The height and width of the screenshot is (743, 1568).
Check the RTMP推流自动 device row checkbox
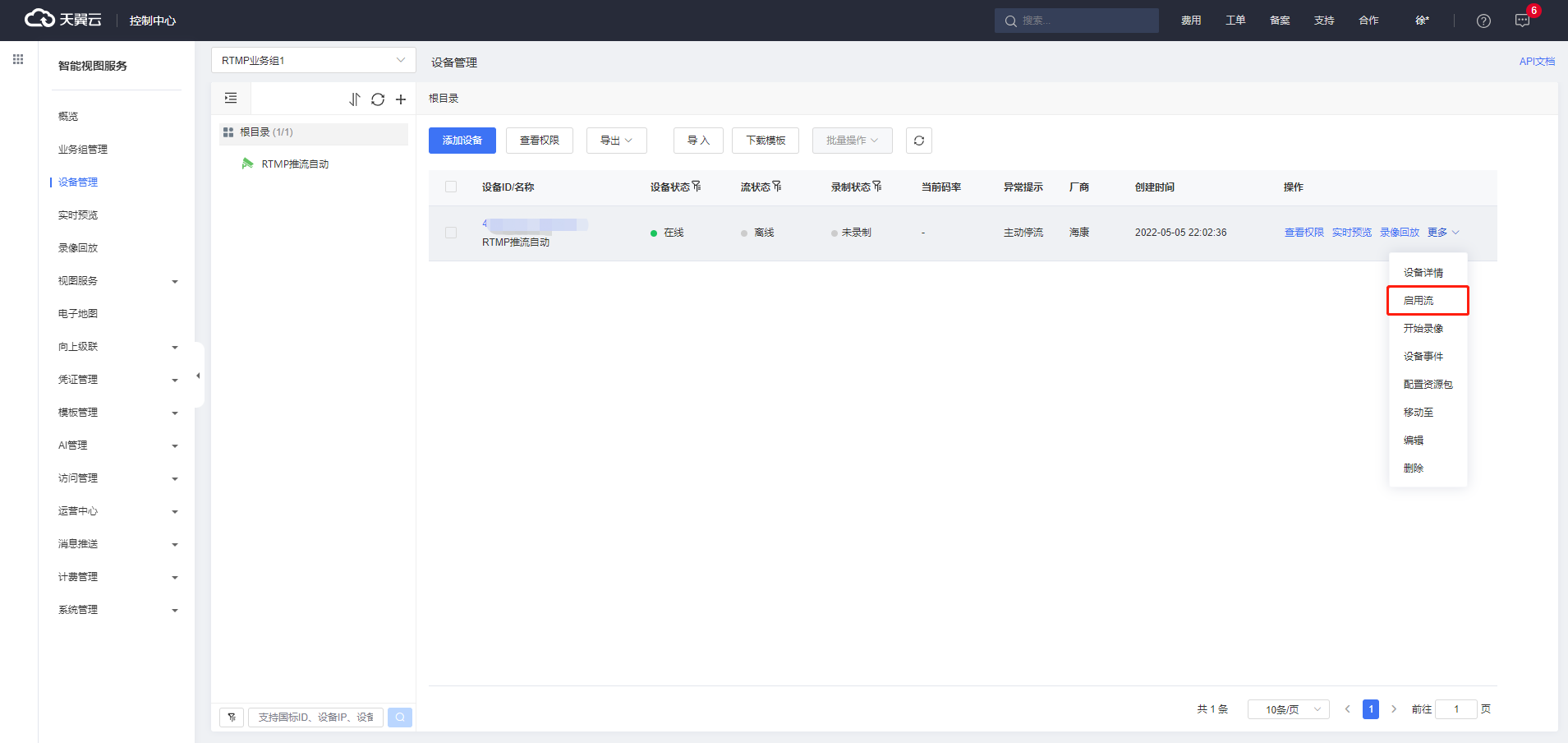pyautogui.click(x=451, y=233)
